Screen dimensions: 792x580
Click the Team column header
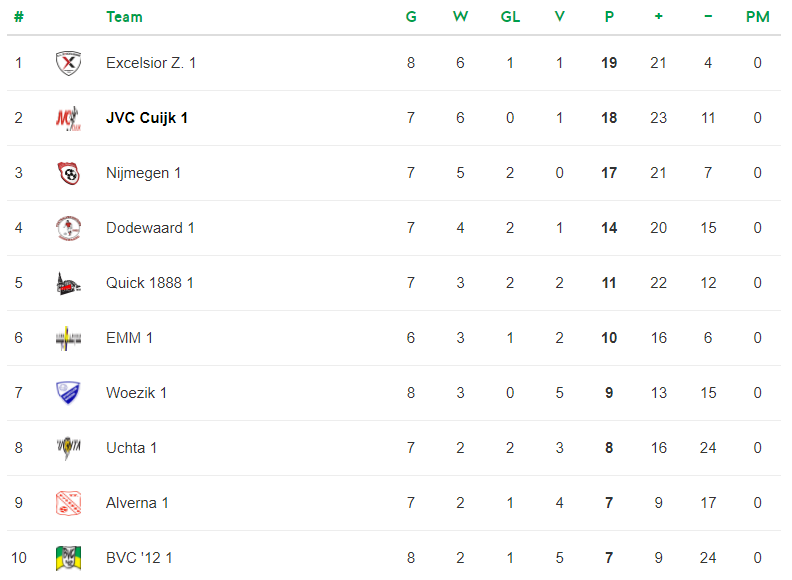pyautogui.click(x=124, y=17)
